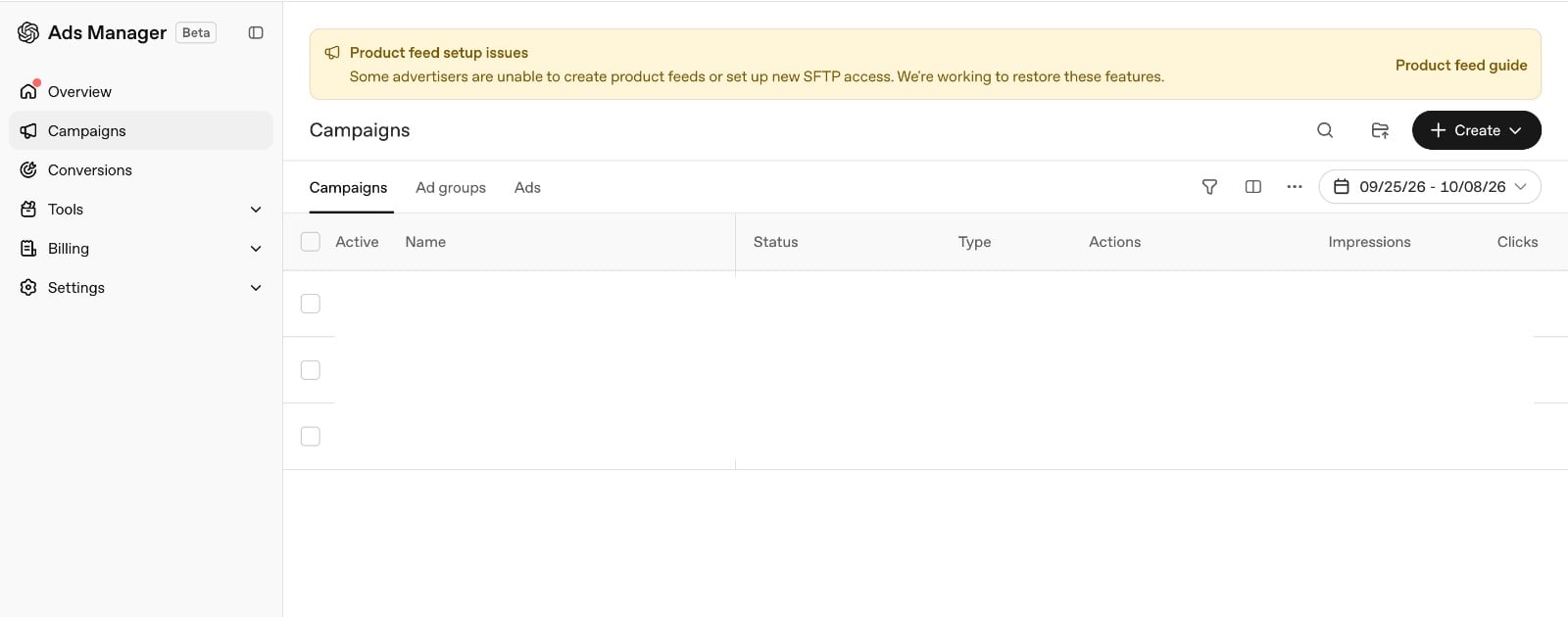Viewport: 1568px width, 617px height.
Task: Click the Beta badge next to Ads Manager
Action: [196, 32]
